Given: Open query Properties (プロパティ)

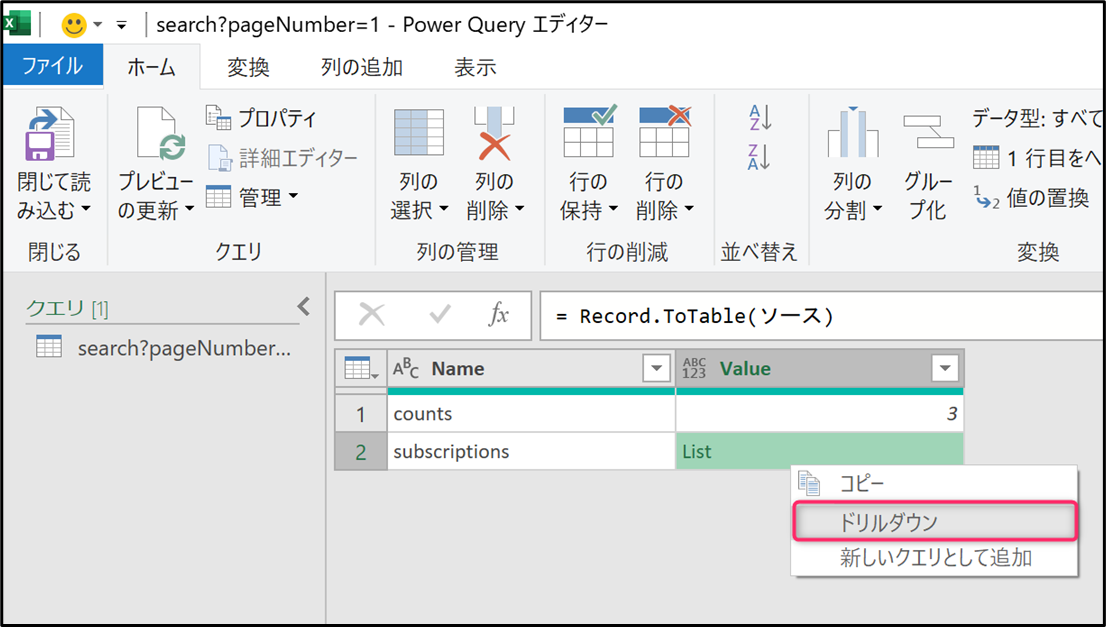Looking at the screenshot, I should [262, 118].
